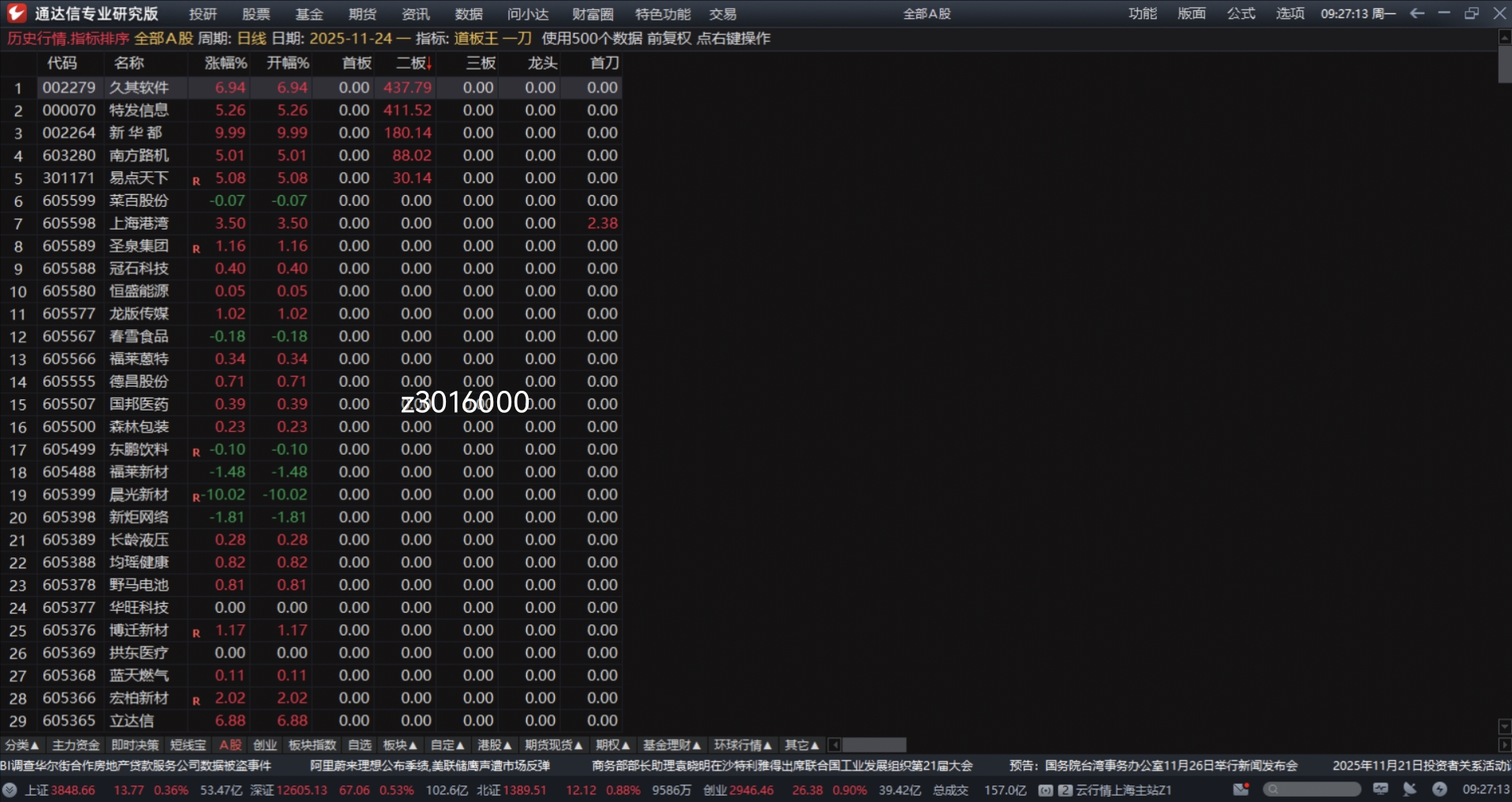The width and height of the screenshot is (1512, 802).
Task: Click the 功能 button in title bar
Action: click(x=1143, y=13)
